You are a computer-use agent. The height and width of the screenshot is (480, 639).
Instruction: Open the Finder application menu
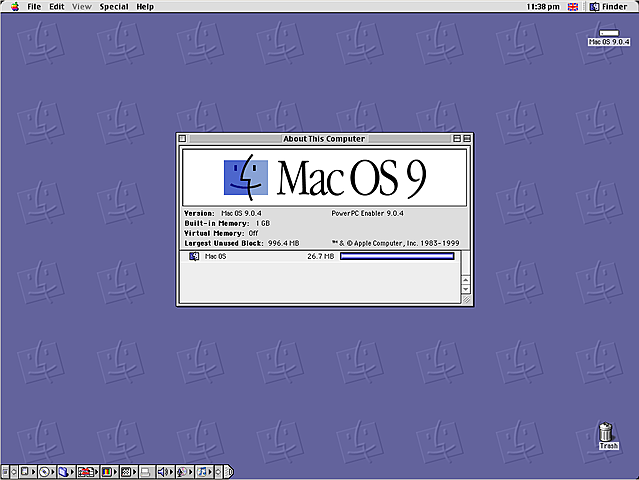608,7
